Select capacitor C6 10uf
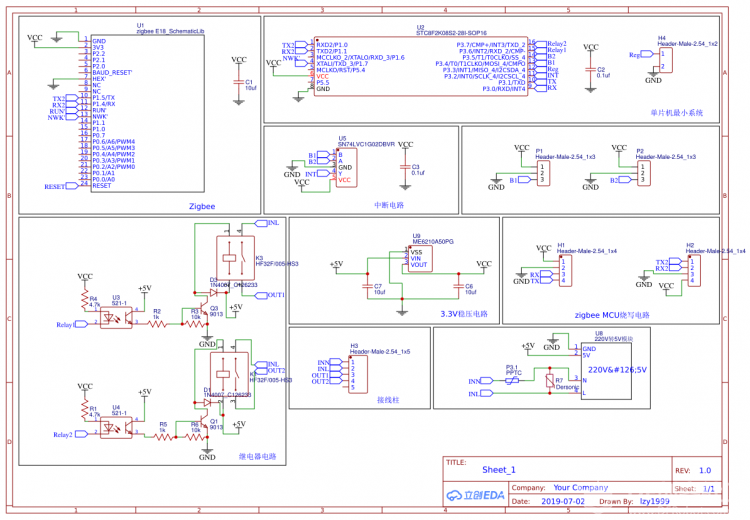Viewport: 750px width, 520px height. click(459, 286)
